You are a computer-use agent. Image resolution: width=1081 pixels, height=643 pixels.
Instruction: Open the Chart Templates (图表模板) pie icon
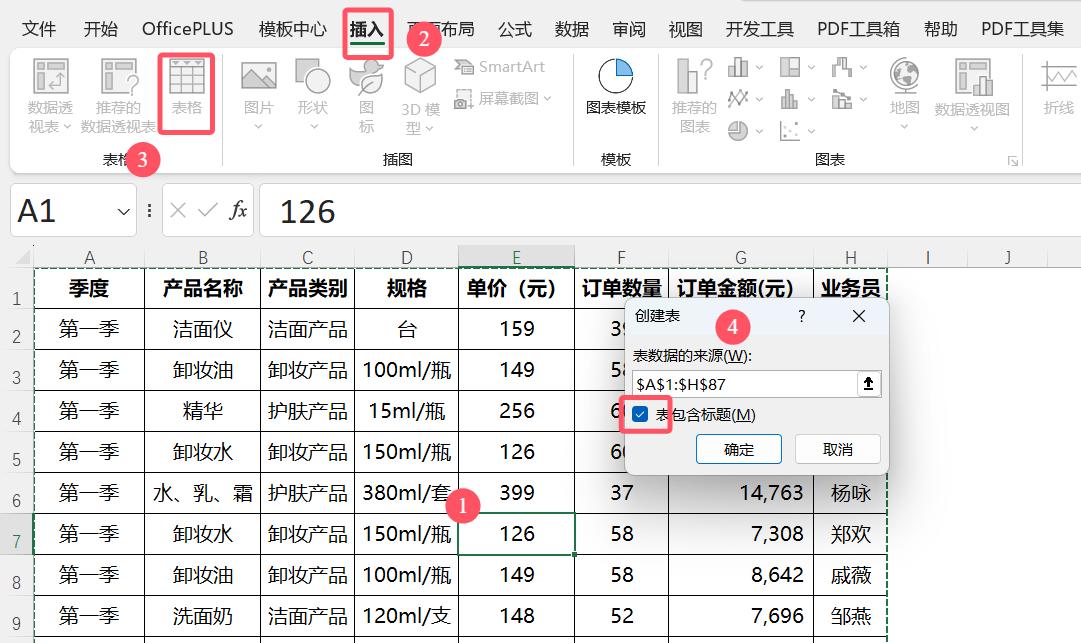[x=616, y=76]
